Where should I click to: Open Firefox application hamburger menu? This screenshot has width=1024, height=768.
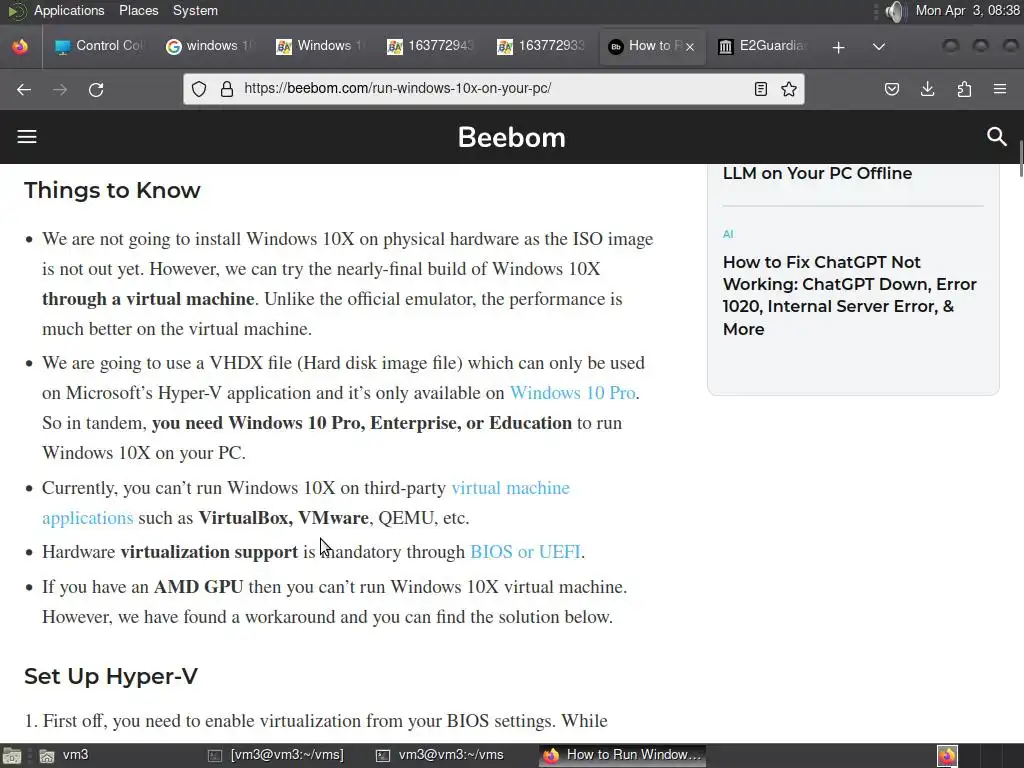[x=1000, y=89]
